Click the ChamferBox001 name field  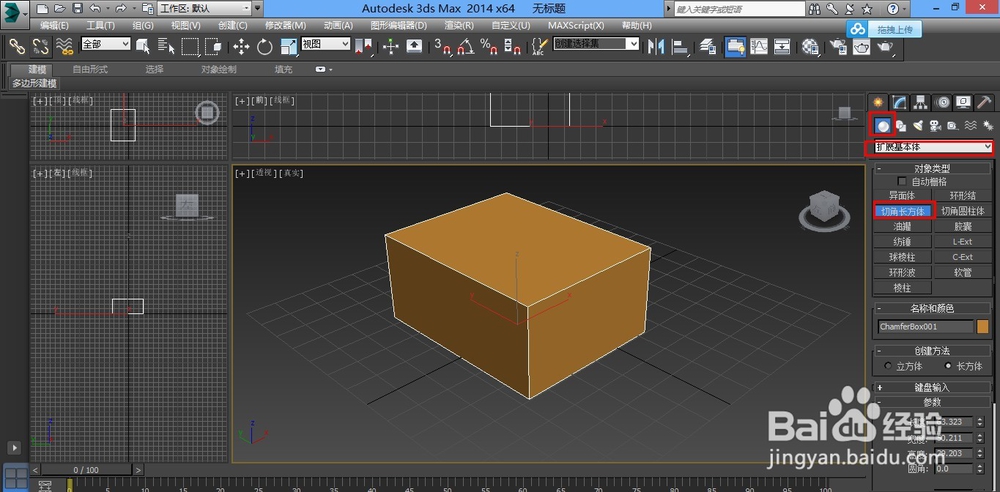click(x=925, y=327)
